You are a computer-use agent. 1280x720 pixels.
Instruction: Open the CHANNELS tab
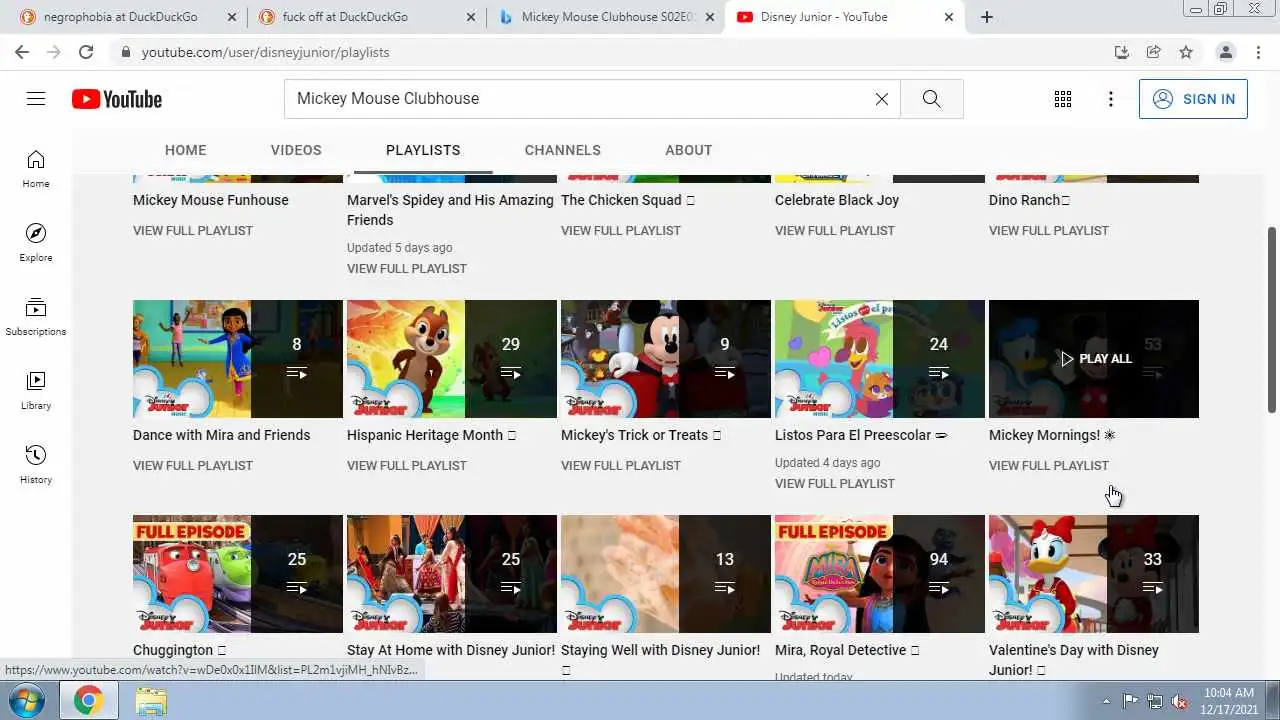click(563, 150)
